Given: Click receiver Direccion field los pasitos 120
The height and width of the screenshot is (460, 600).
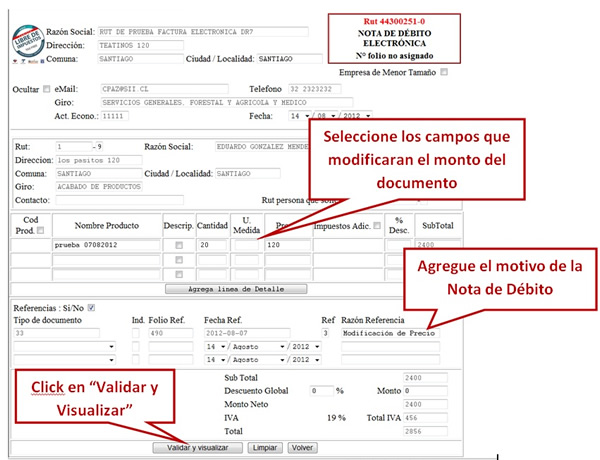Looking at the screenshot, I should click(99, 160).
